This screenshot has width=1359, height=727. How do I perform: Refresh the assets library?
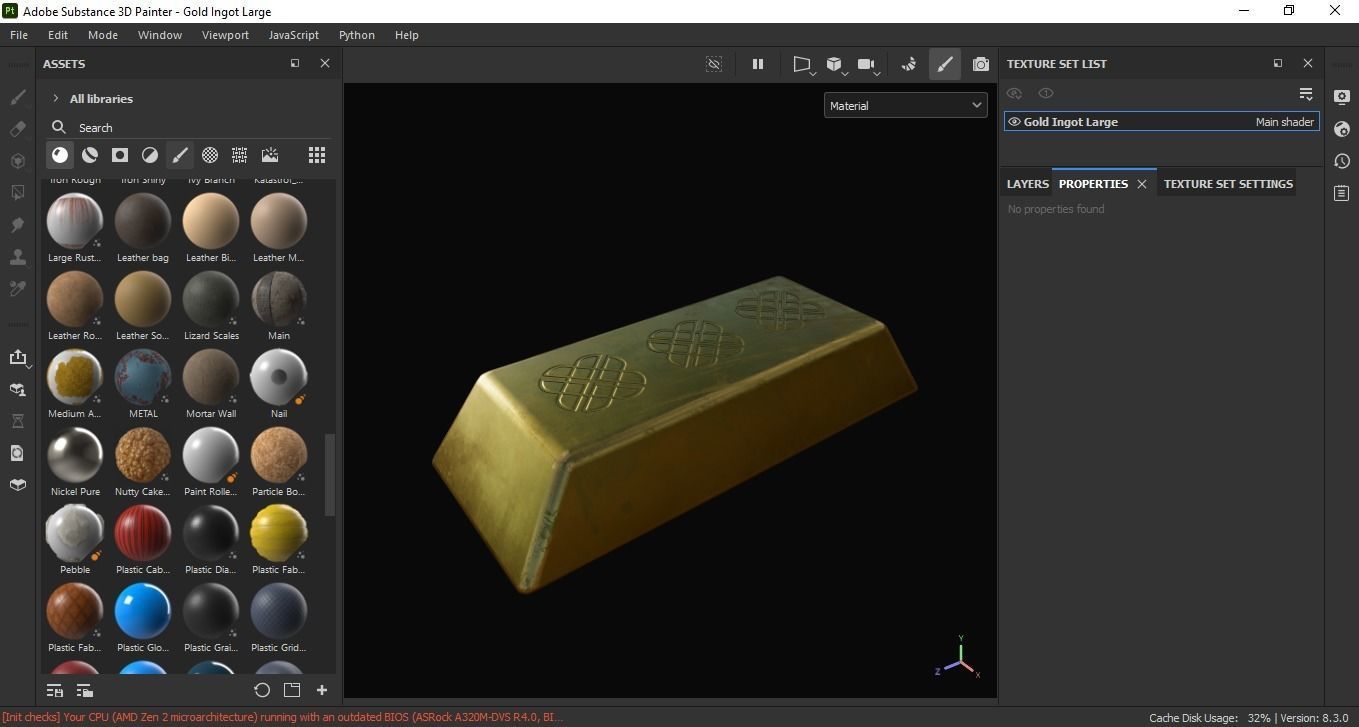point(262,690)
